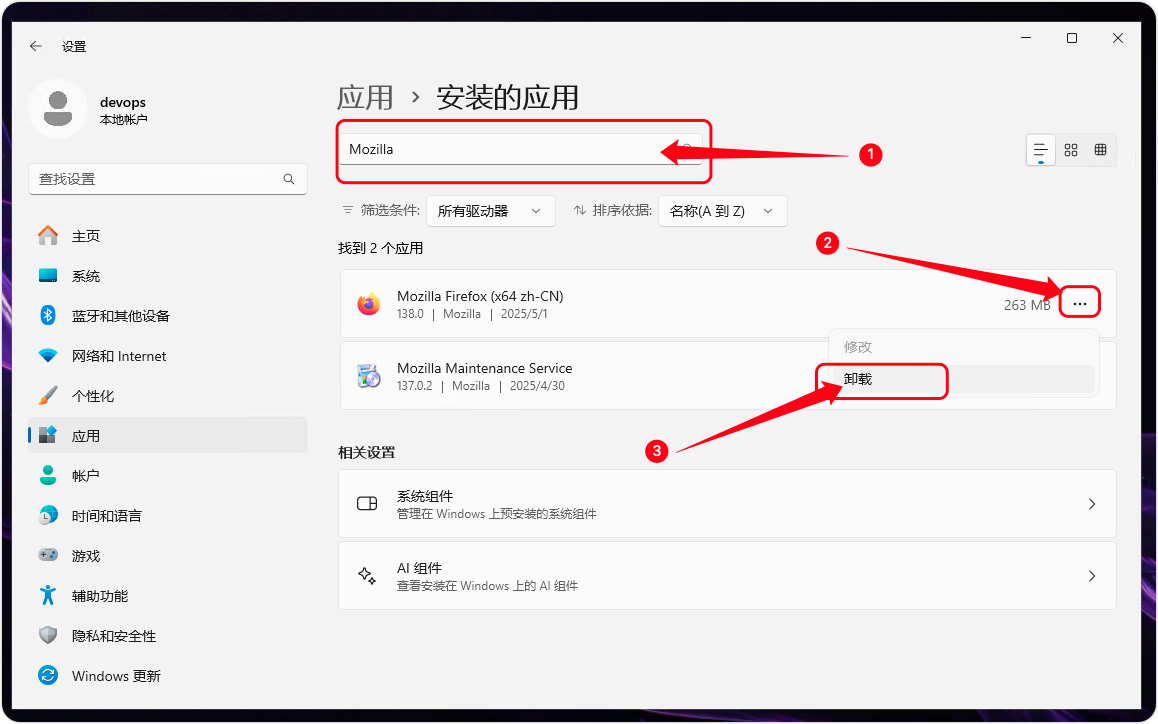Click the 应用 breadcrumb link

pos(365,98)
